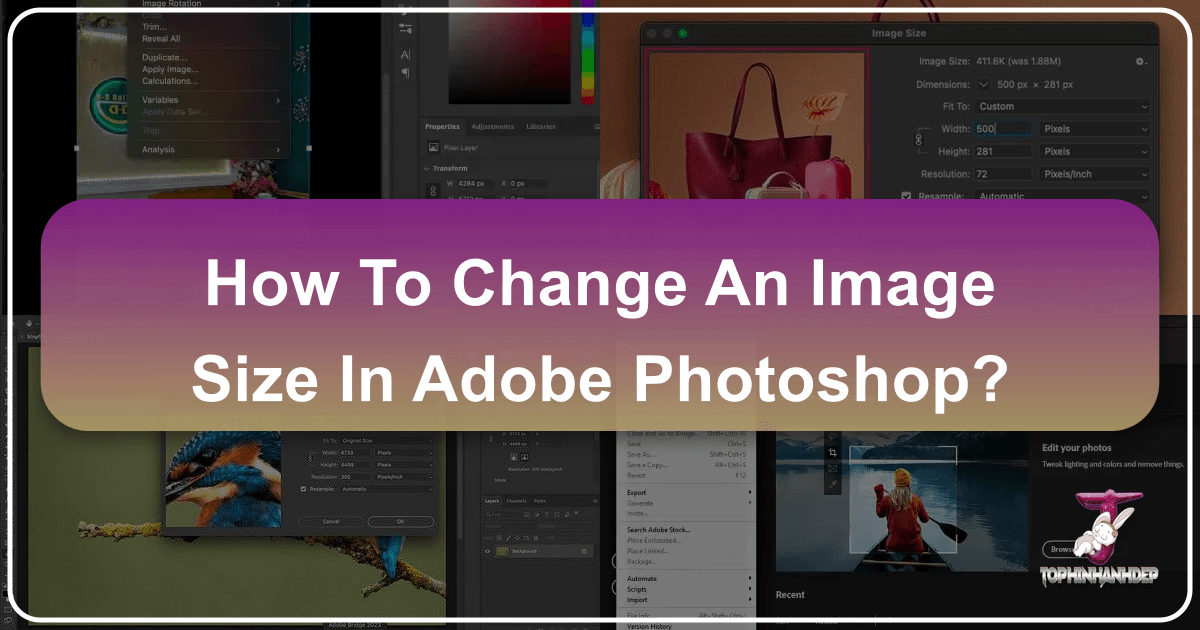Uncheck the Resample checkbox in the Image Size dialog
1200x630 pixels.
pos(907,196)
